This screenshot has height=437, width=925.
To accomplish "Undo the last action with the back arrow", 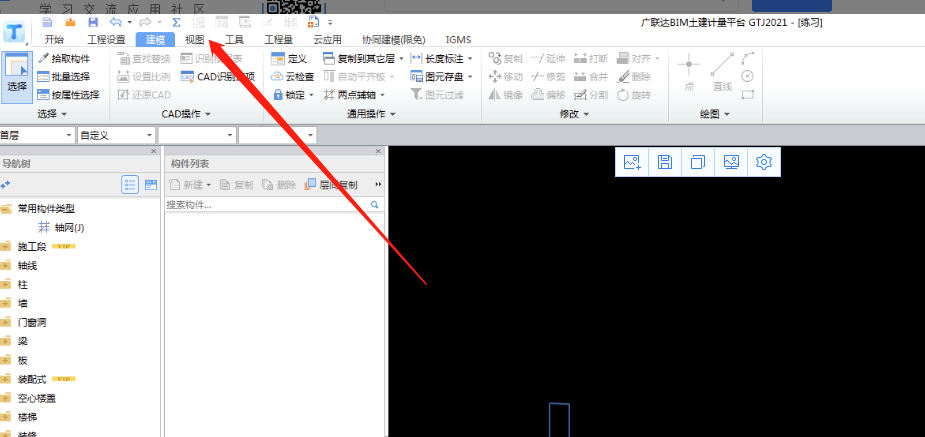I will [116, 22].
